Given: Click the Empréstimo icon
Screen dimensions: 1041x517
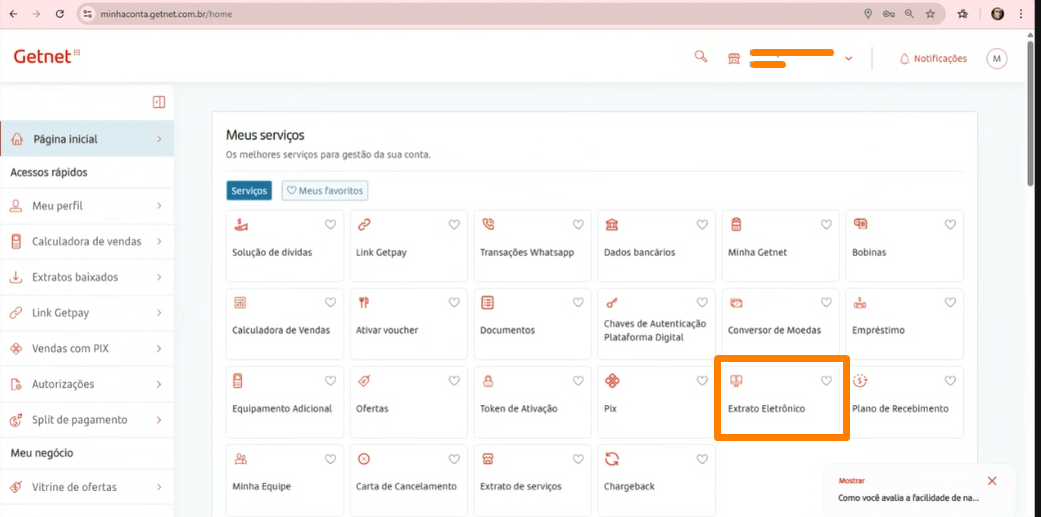Looking at the screenshot, I should (x=860, y=303).
